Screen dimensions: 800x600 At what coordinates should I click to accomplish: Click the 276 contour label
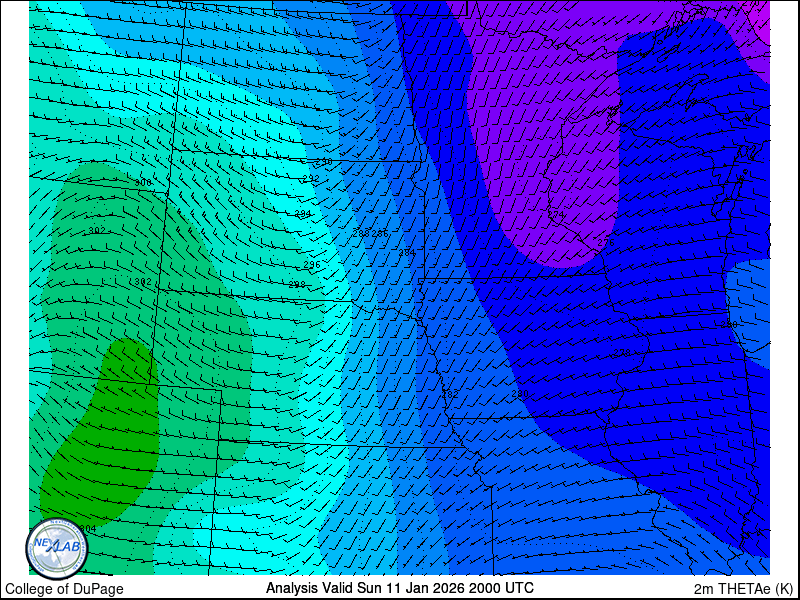[606, 242]
